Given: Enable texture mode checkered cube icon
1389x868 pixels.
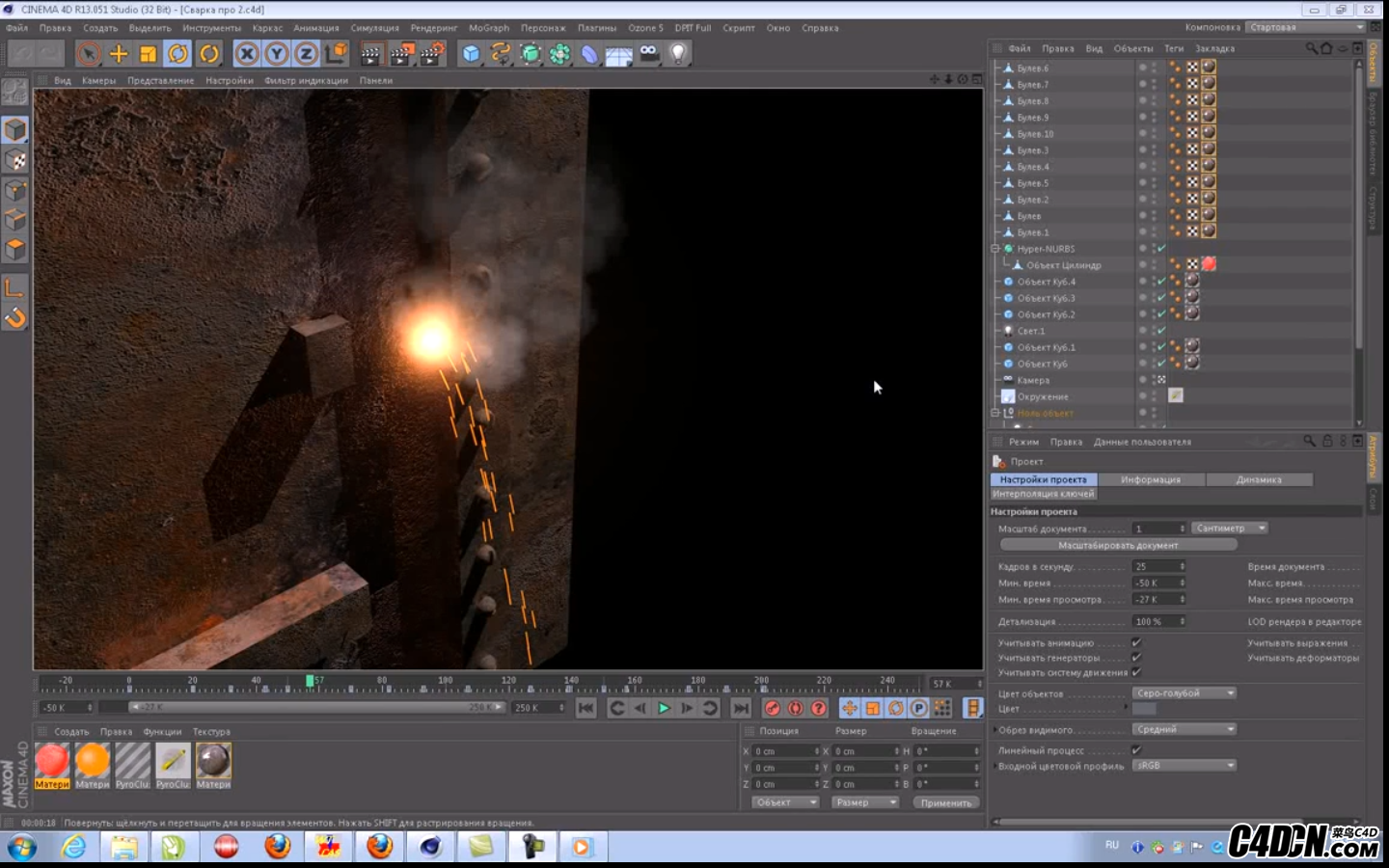Looking at the screenshot, I should pos(15,160).
